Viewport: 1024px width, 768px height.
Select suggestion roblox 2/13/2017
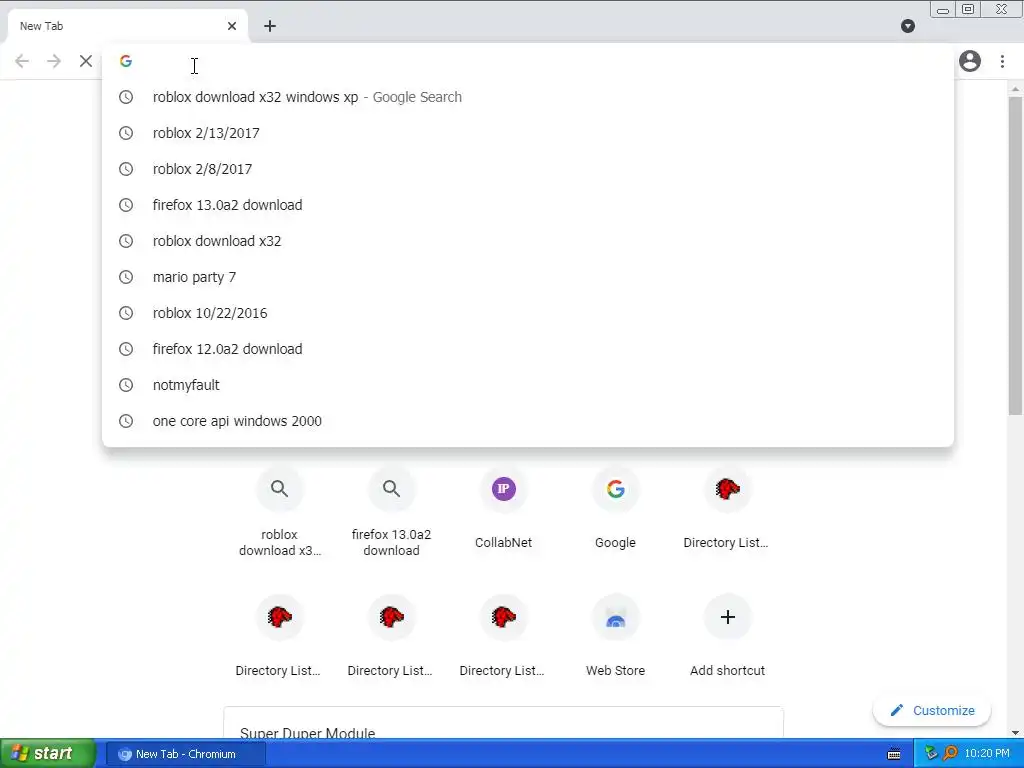(528, 133)
